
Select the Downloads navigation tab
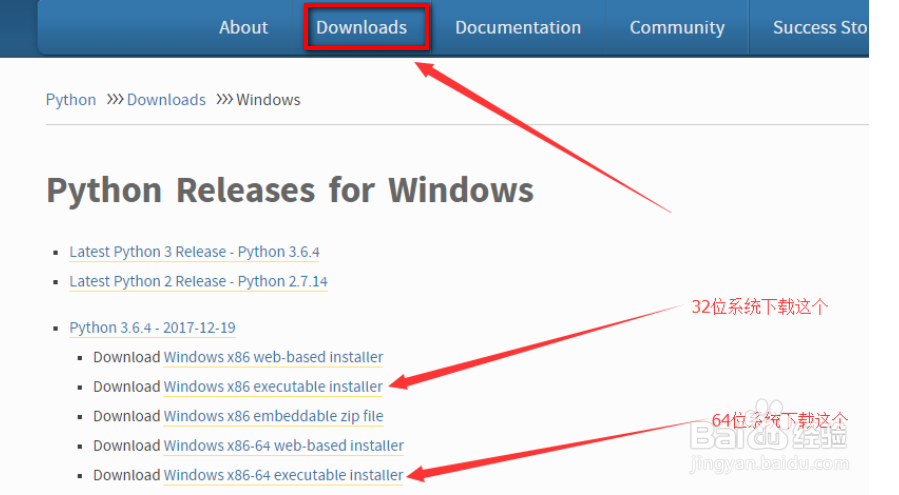click(362, 27)
